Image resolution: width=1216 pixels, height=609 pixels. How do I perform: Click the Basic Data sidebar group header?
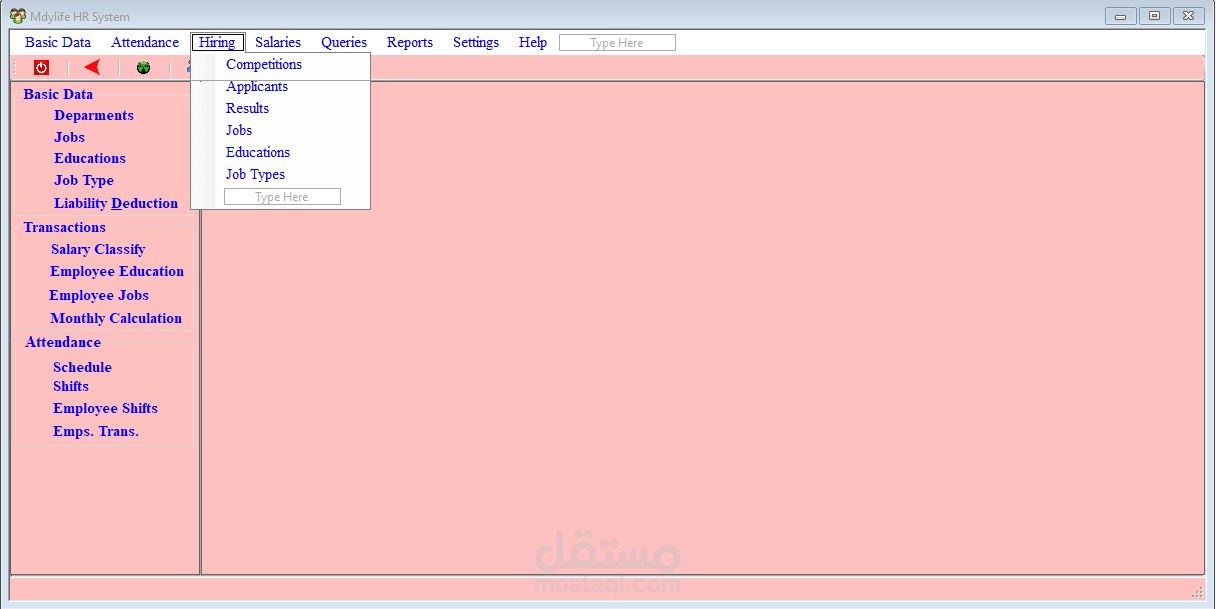58,94
